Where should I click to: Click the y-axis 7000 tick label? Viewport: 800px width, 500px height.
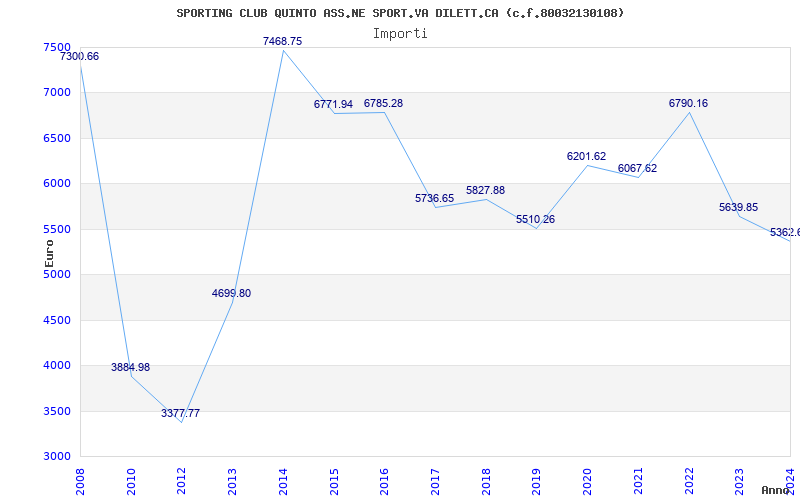pos(57,93)
